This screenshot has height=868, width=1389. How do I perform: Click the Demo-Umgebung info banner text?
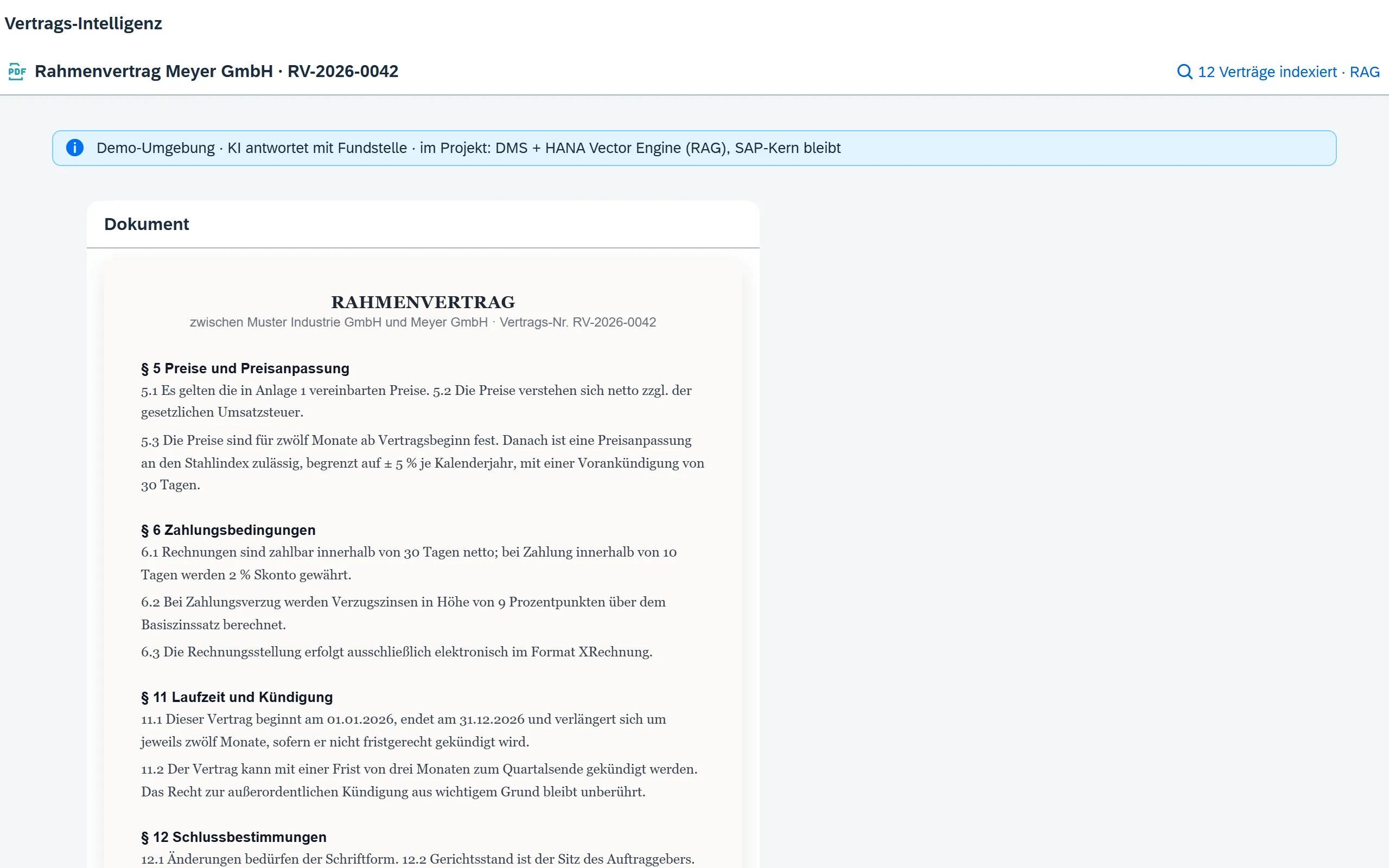[x=468, y=148]
